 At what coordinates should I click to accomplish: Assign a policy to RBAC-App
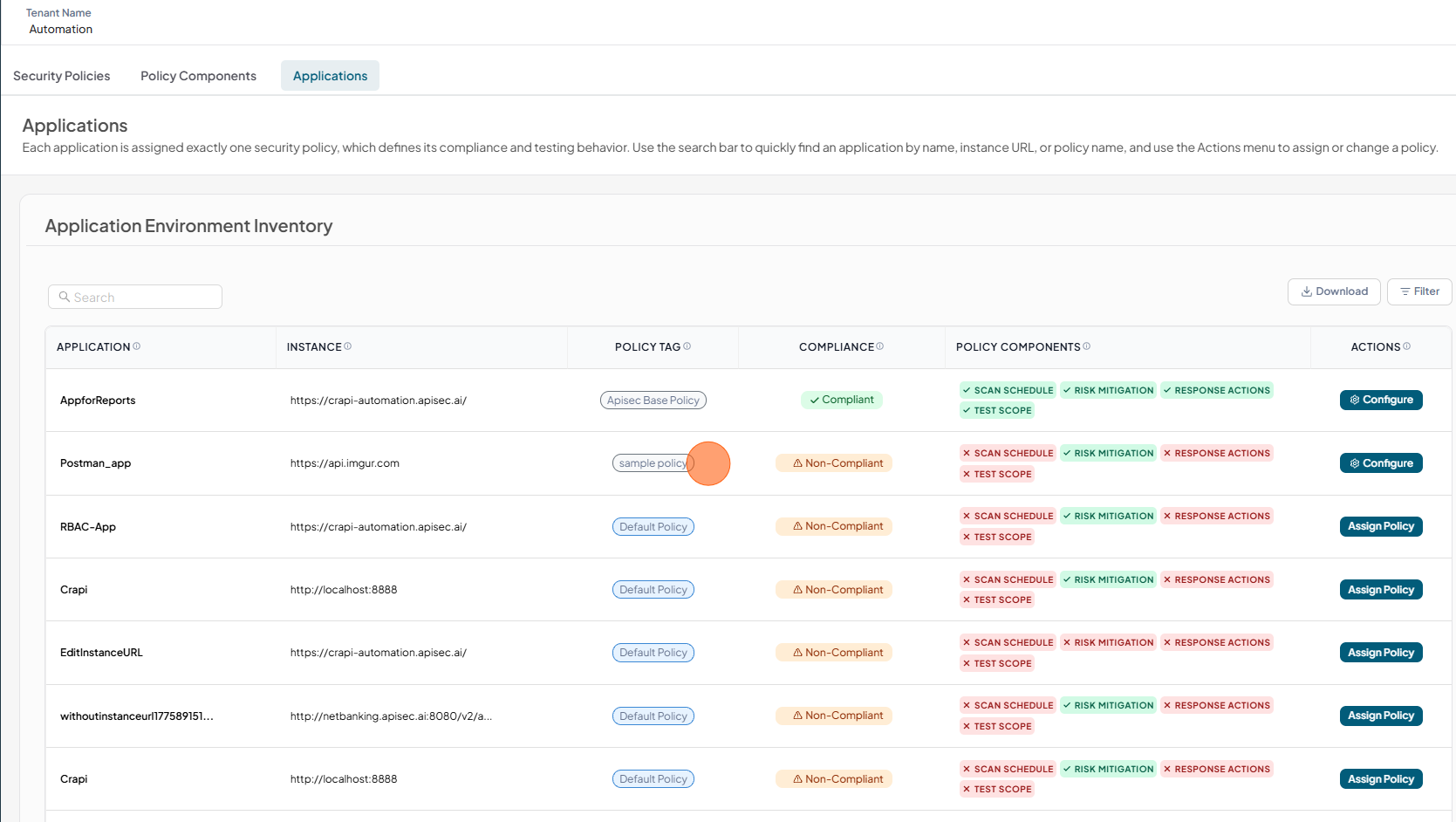[x=1381, y=526]
